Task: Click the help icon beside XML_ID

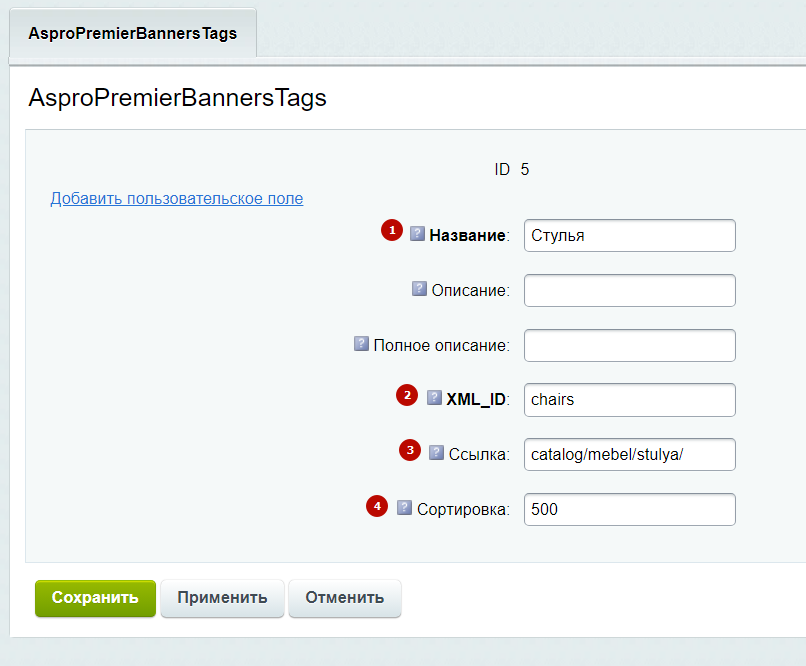Action: pyautogui.click(x=434, y=397)
